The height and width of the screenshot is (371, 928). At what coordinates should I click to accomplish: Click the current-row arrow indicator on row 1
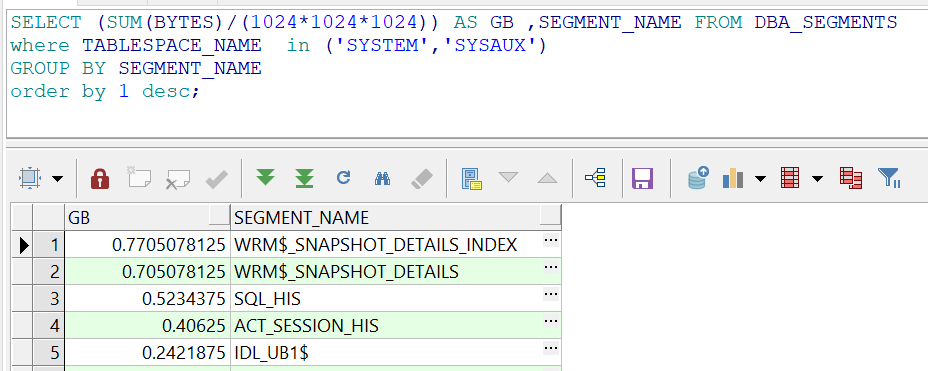coord(24,244)
